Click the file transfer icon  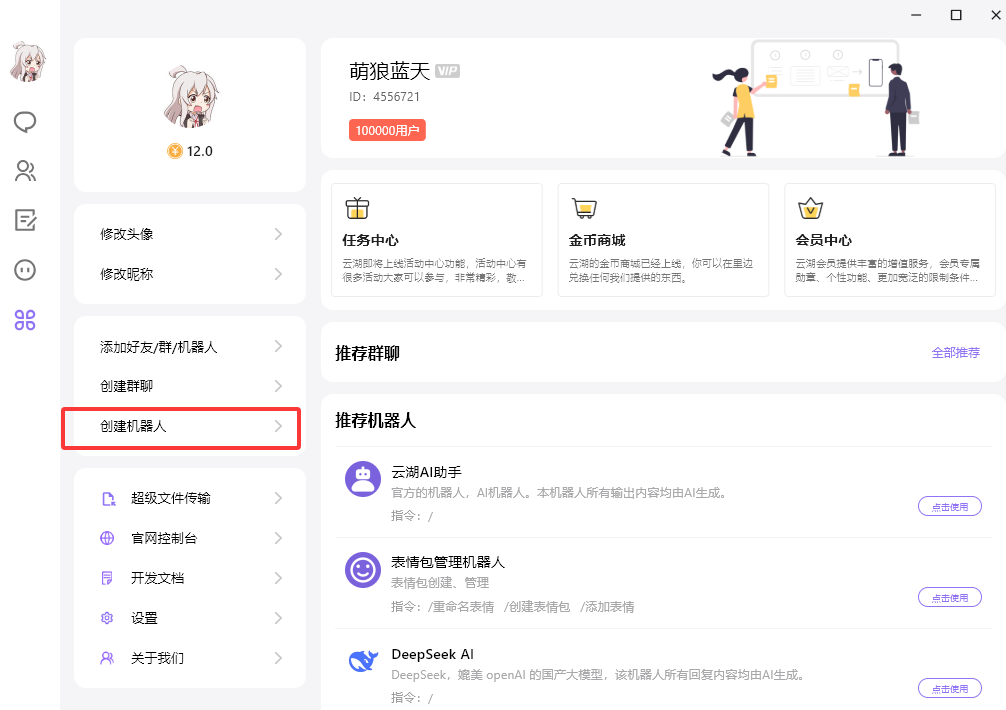point(108,499)
